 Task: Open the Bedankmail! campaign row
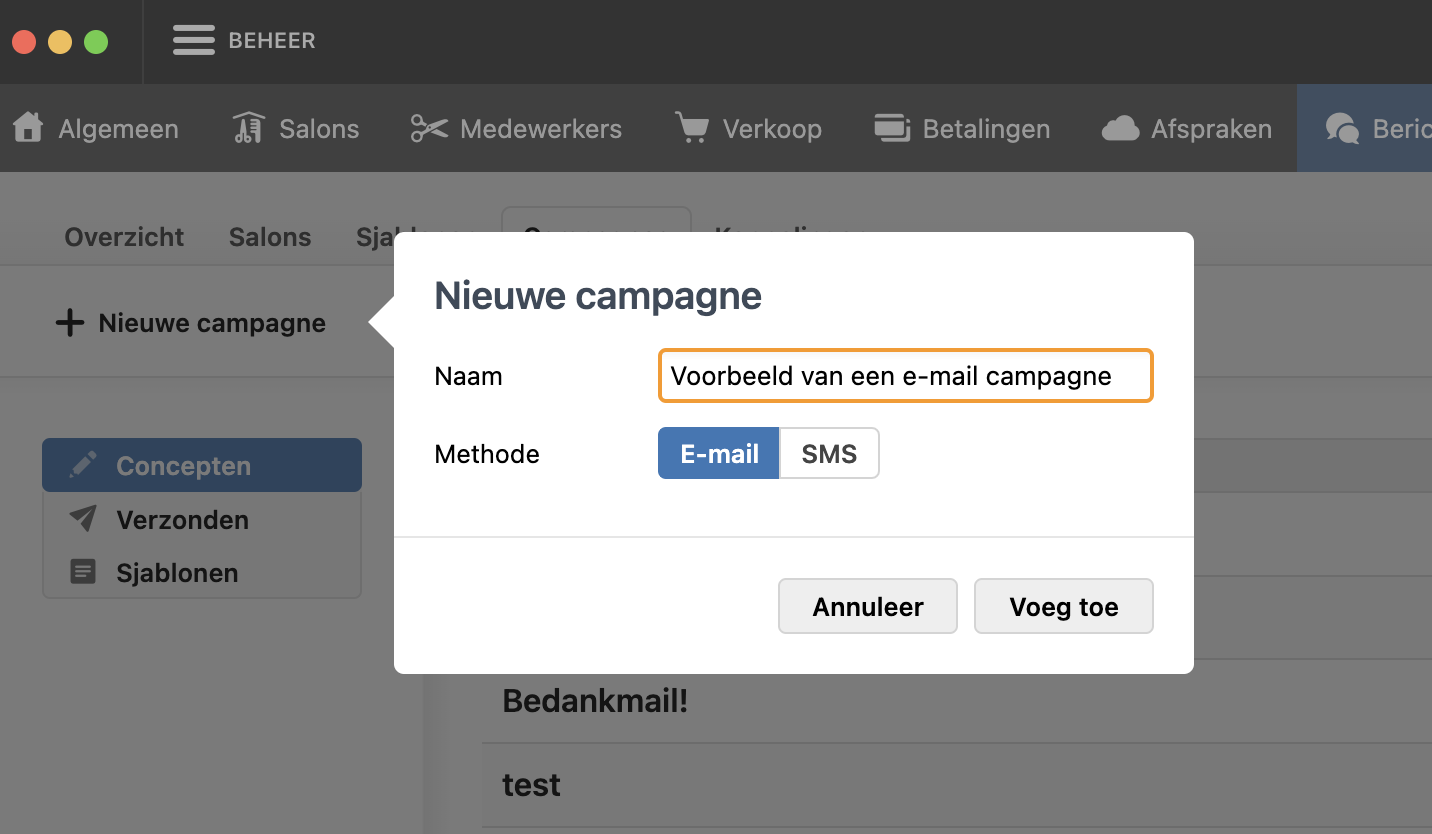click(x=595, y=701)
